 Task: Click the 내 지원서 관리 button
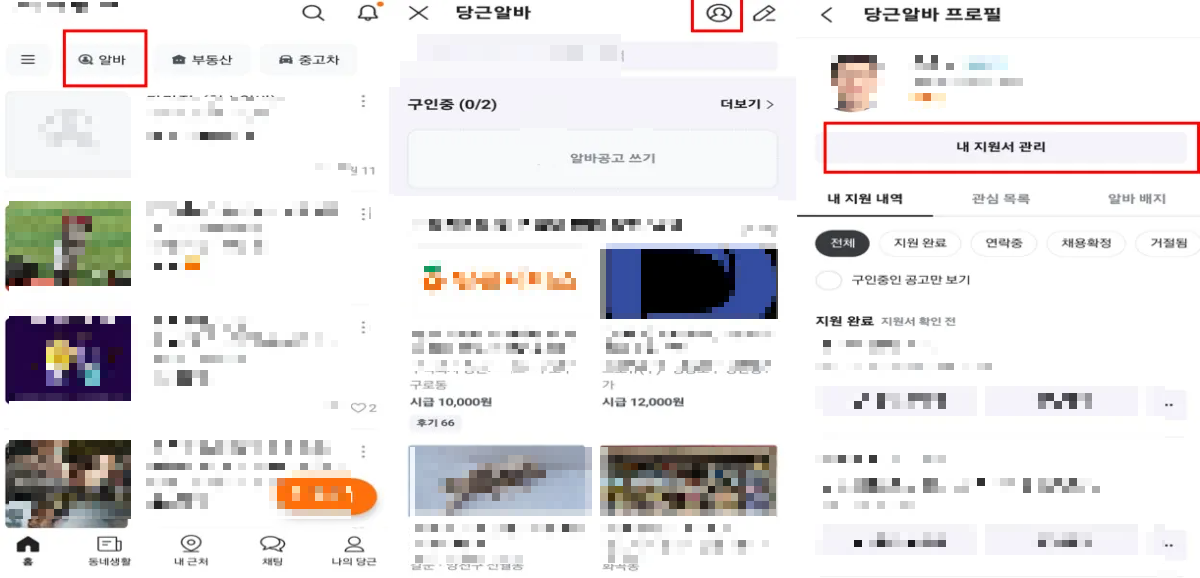click(x=1001, y=148)
